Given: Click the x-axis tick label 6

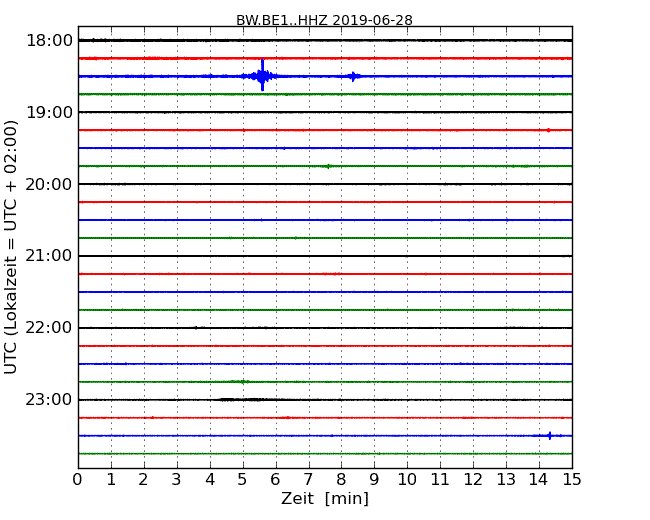Looking at the screenshot, I should (276, 480).
